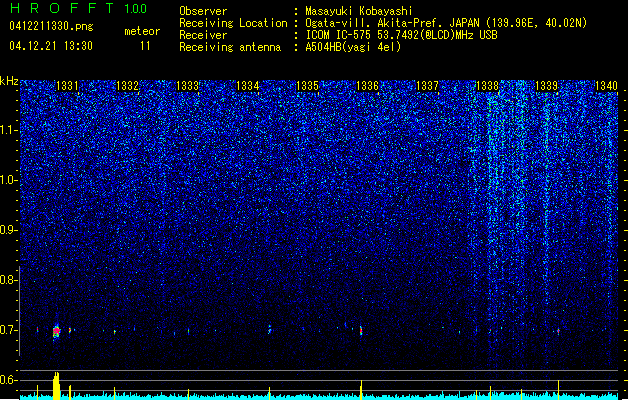Click the 0.7 frequency axis label
Screen dimensions: 629x400
9,330
